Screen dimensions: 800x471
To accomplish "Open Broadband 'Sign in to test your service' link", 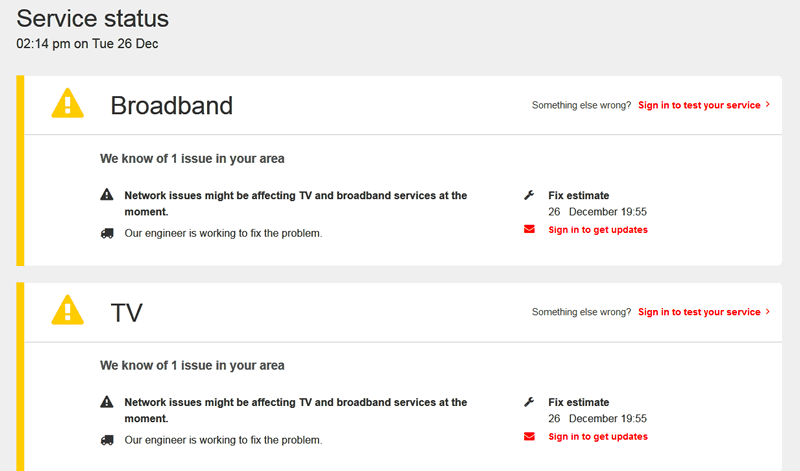I will tap(699, 105).
